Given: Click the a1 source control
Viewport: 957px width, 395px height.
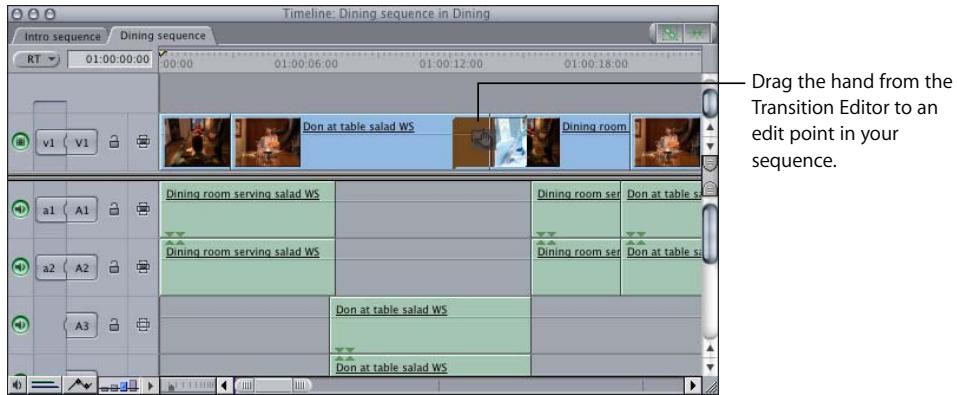Looking at the screenshot, I should tap(49, 210).
